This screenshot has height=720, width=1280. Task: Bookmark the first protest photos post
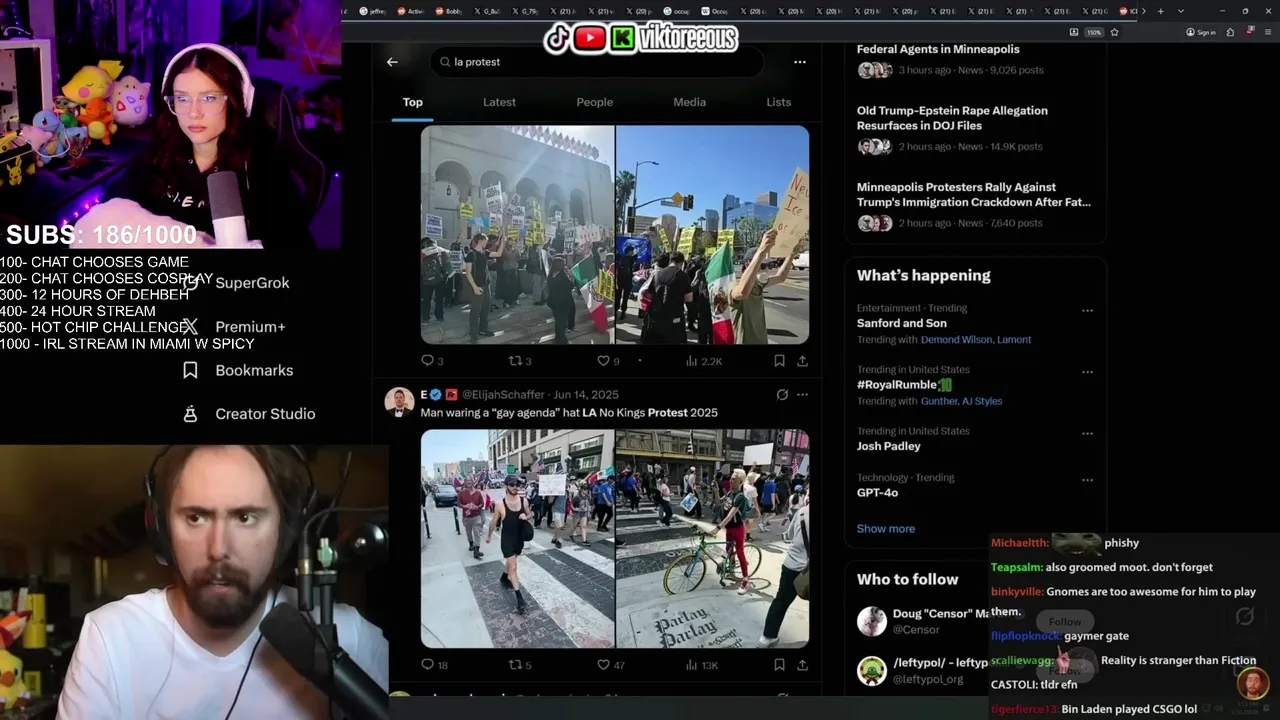[779, 361]
